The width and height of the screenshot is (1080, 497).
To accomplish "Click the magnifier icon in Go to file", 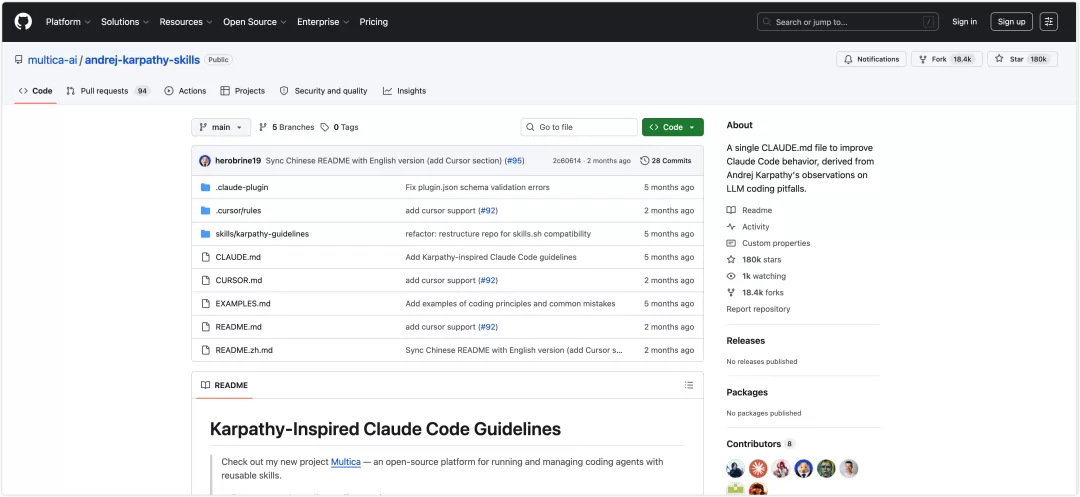I will (x=530, y=127).
